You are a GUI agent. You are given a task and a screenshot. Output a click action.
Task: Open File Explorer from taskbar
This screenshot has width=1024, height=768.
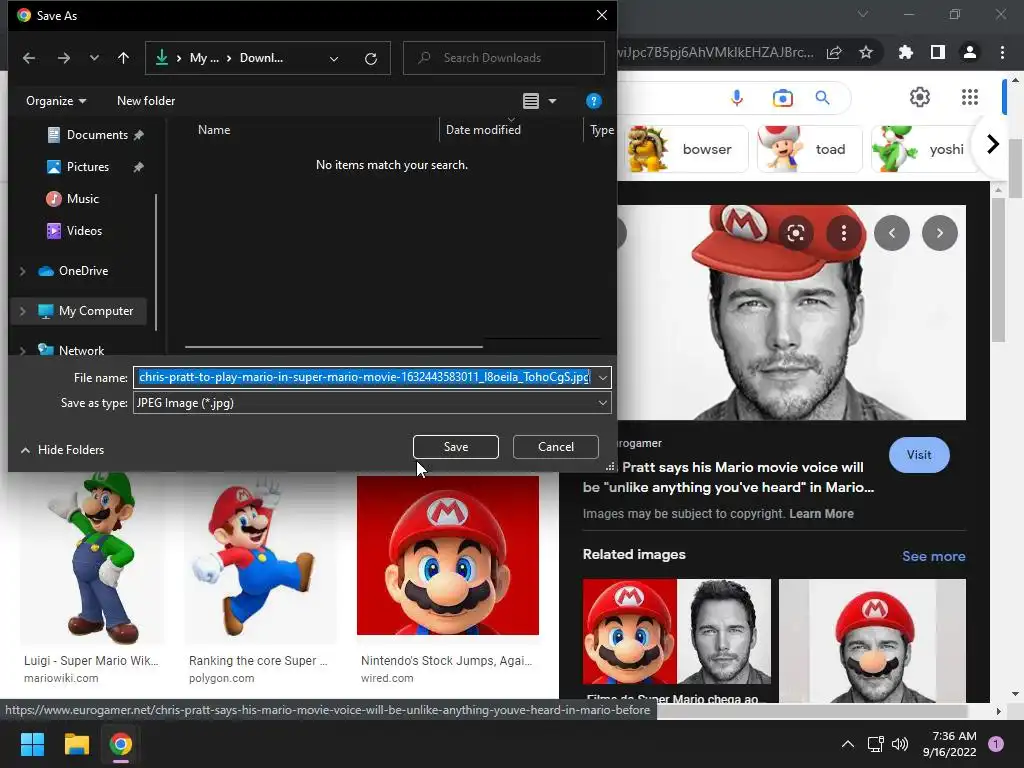76,744
